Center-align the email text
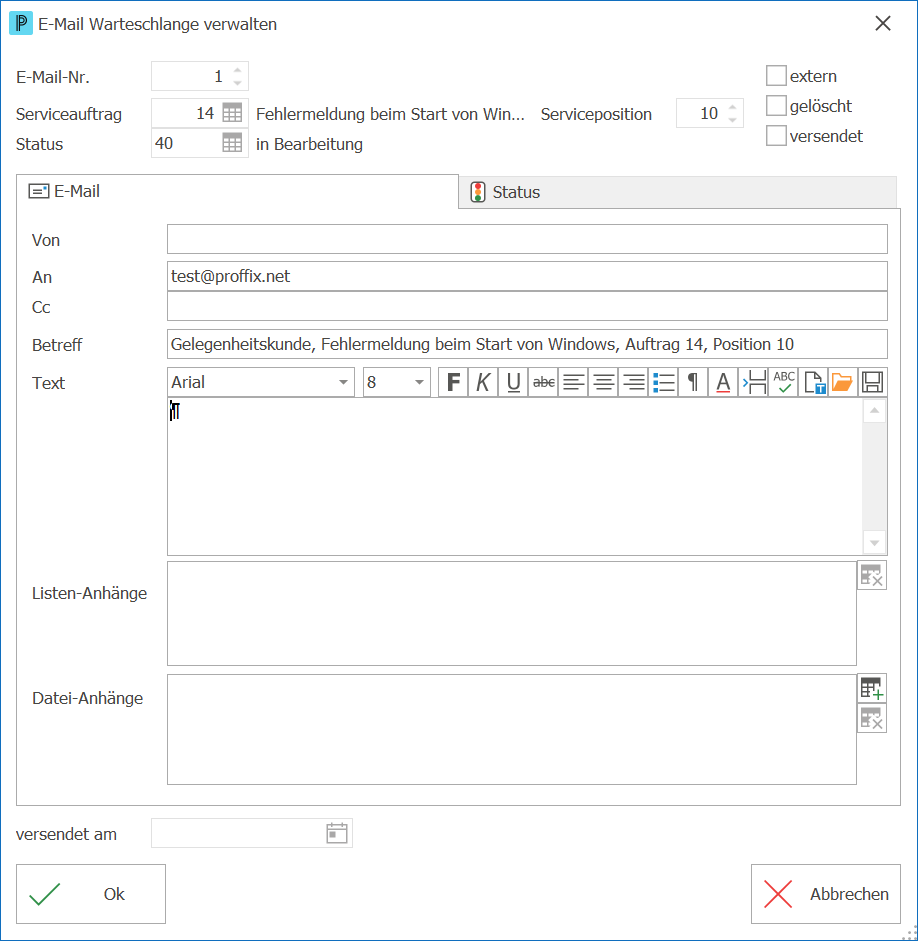 [604, 382]
